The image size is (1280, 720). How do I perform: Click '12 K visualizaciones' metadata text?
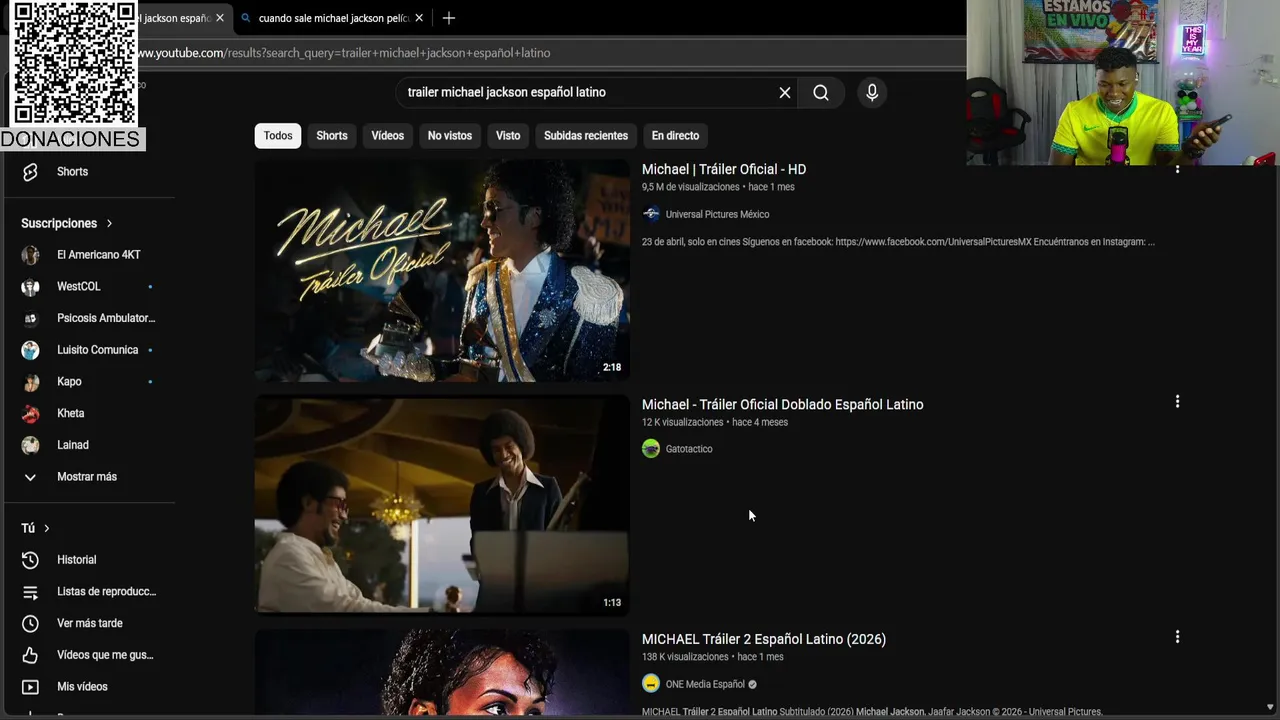[682, 422]
